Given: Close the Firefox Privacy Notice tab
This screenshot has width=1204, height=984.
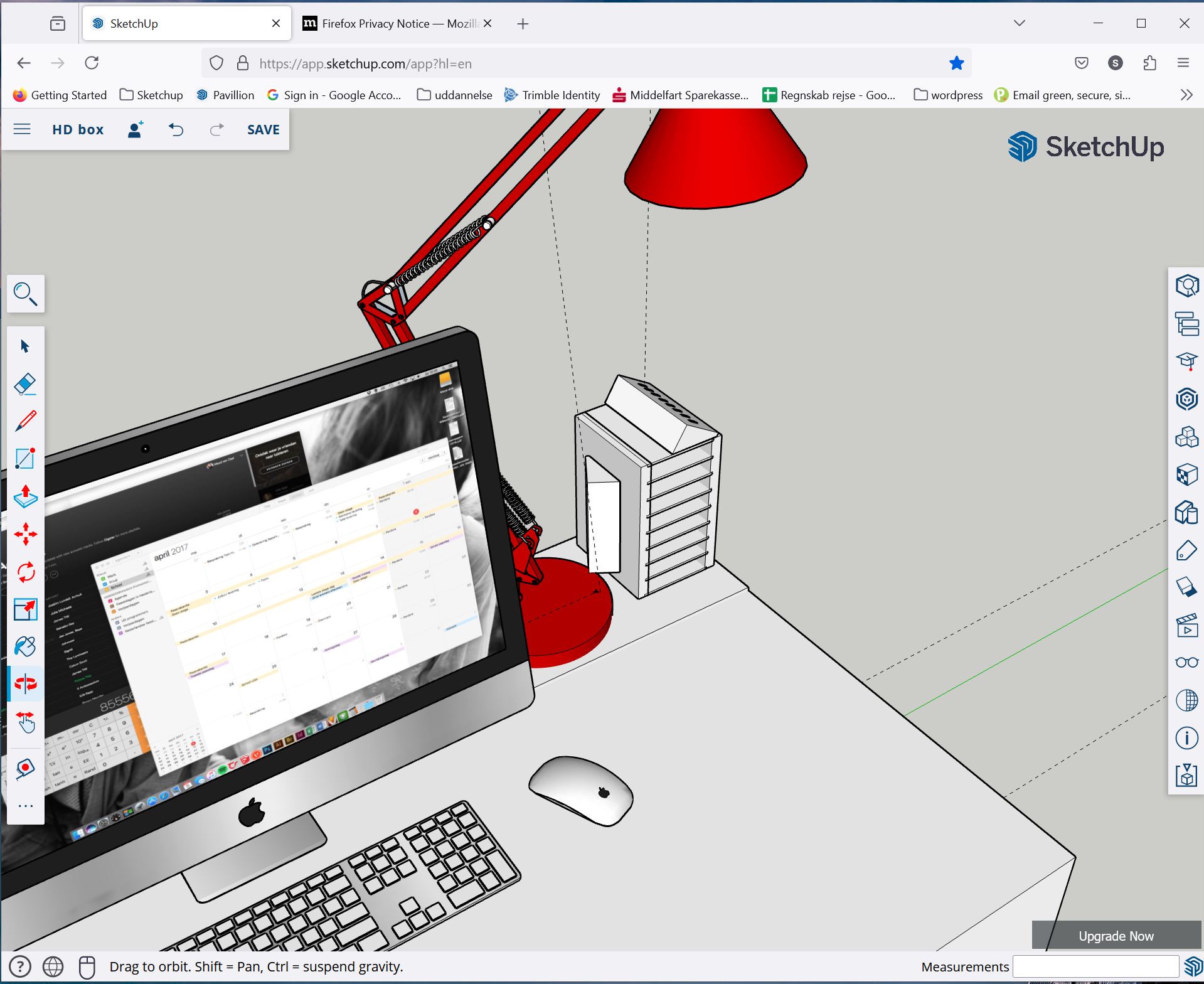Looking at the screenshot, I should [487, 24].
